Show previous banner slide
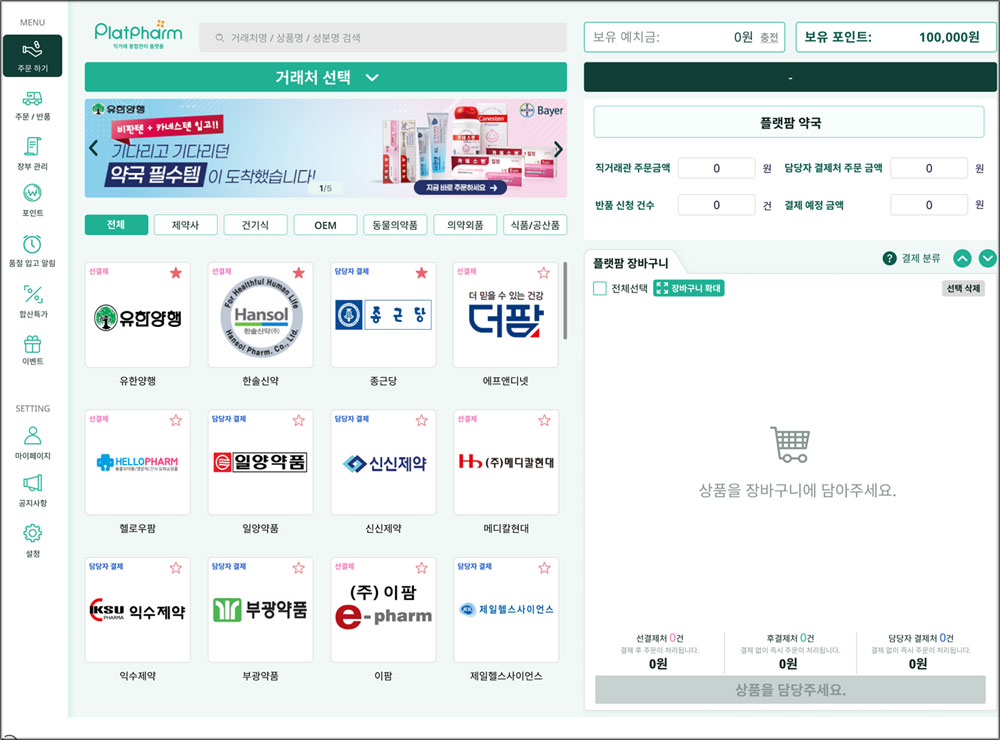Viewport: 1000px width, 740px height. point(94,149)
